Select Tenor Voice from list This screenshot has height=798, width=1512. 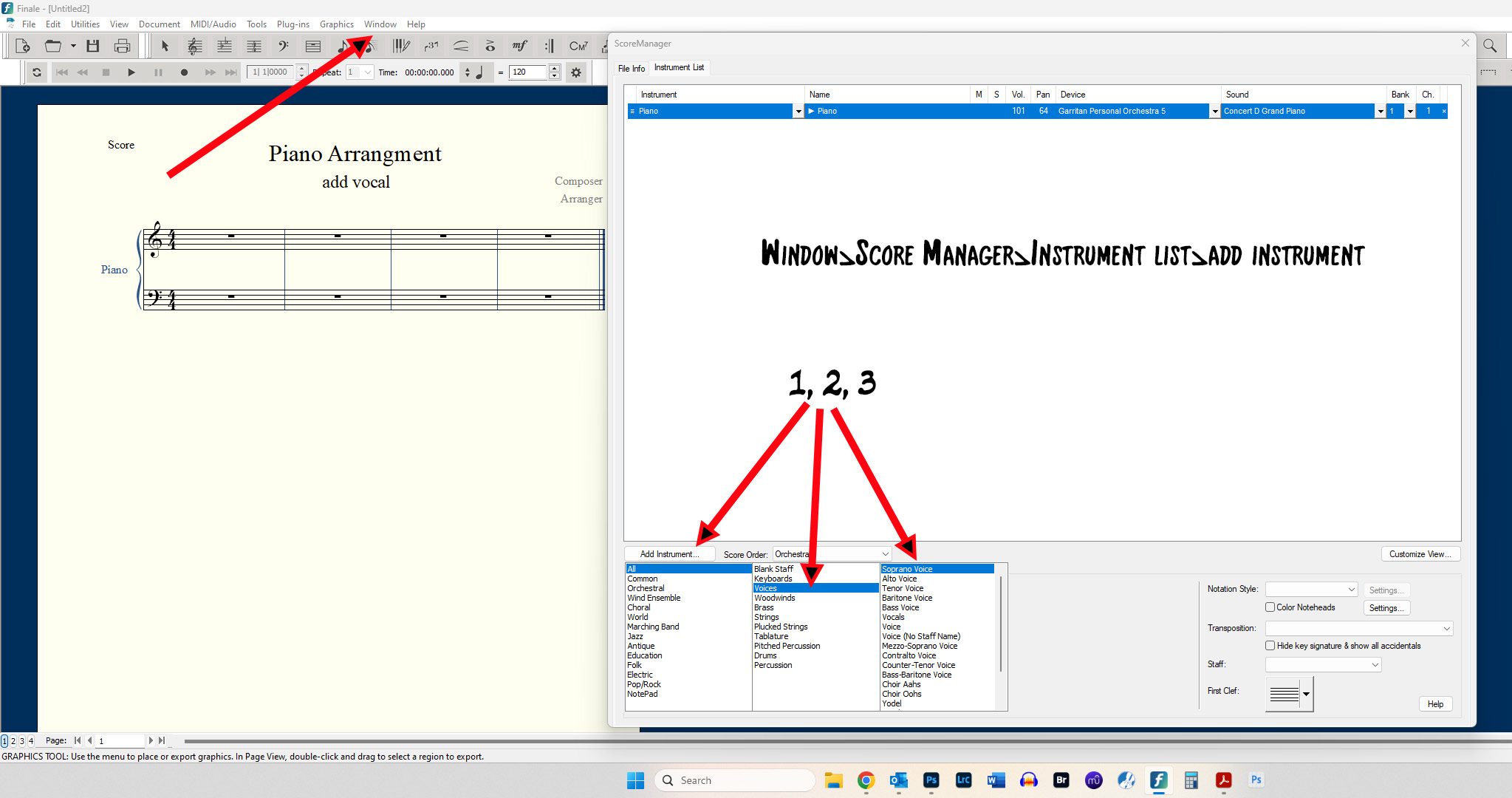[x=903, y=589]
